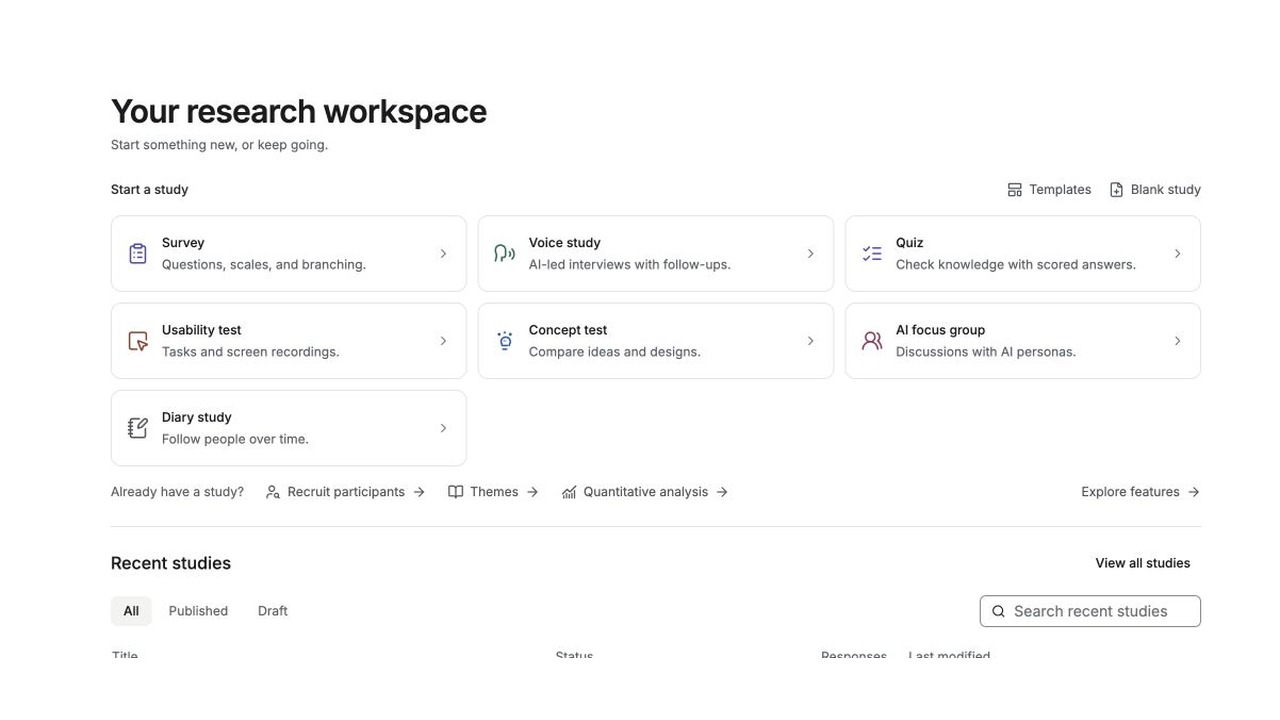The height and width of the screenshot is (720, 1280).
Task: Open Voice study via its chevron
Action: (811, 254)
